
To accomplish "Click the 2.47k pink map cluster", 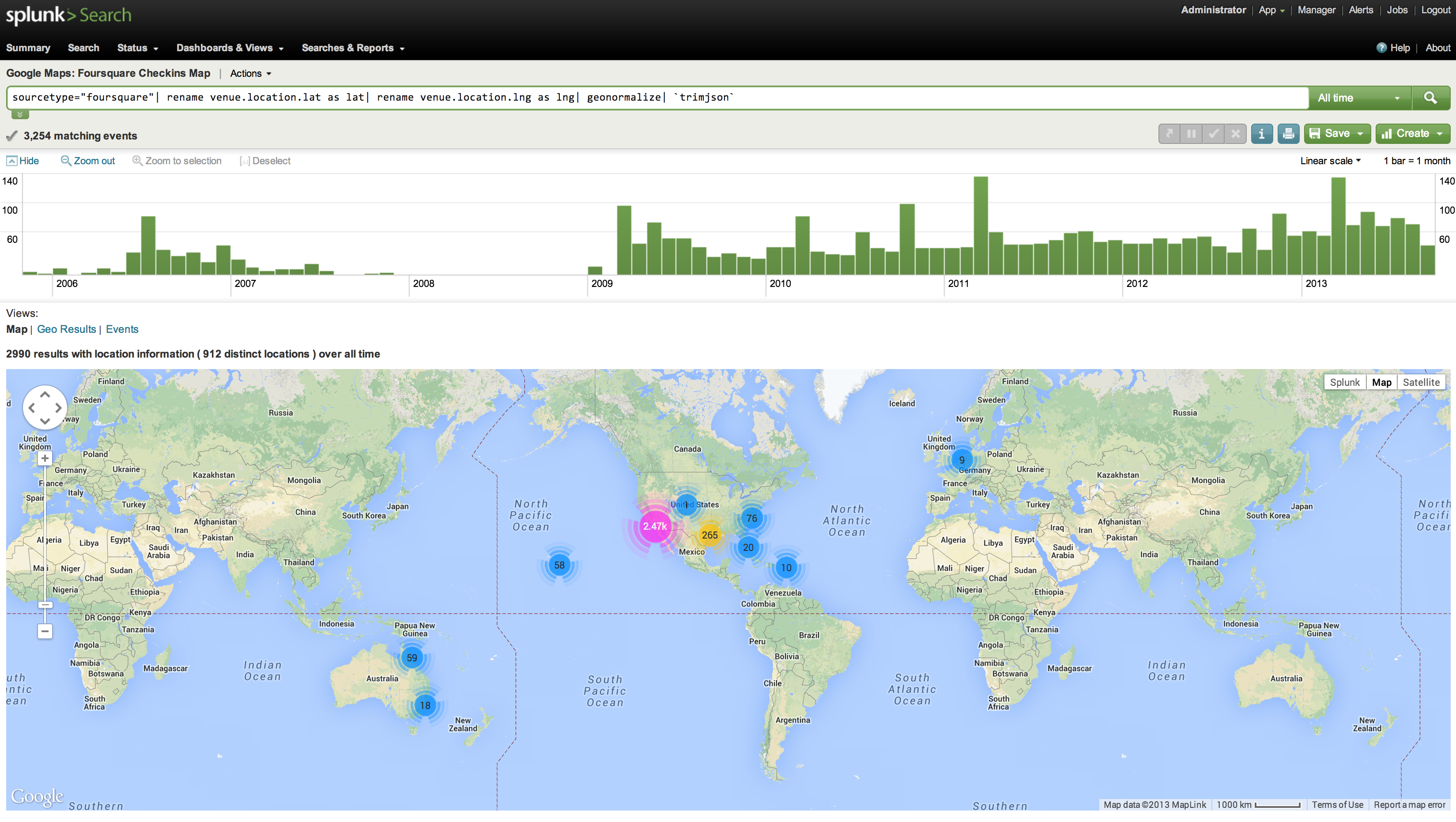I will pyautogui.click(x=655, y=526).
